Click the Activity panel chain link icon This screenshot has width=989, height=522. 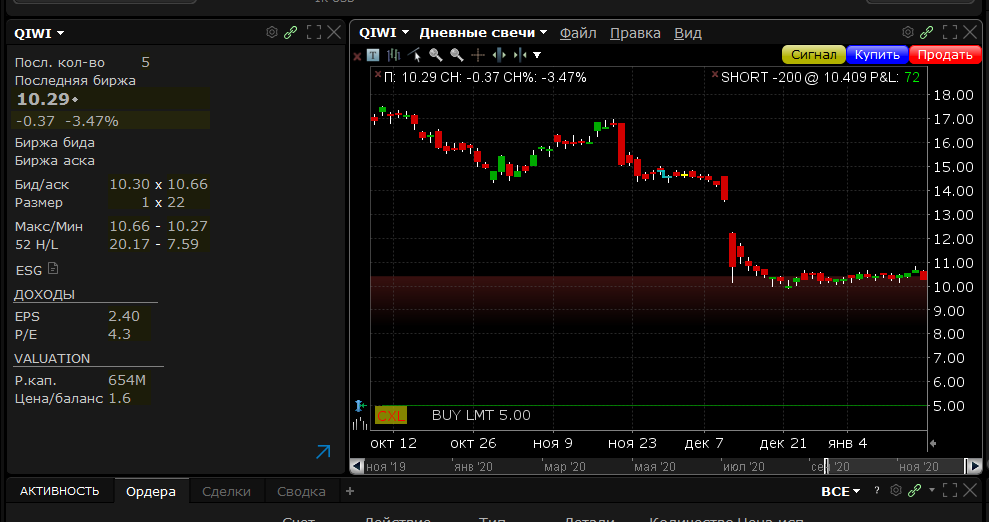915,490
